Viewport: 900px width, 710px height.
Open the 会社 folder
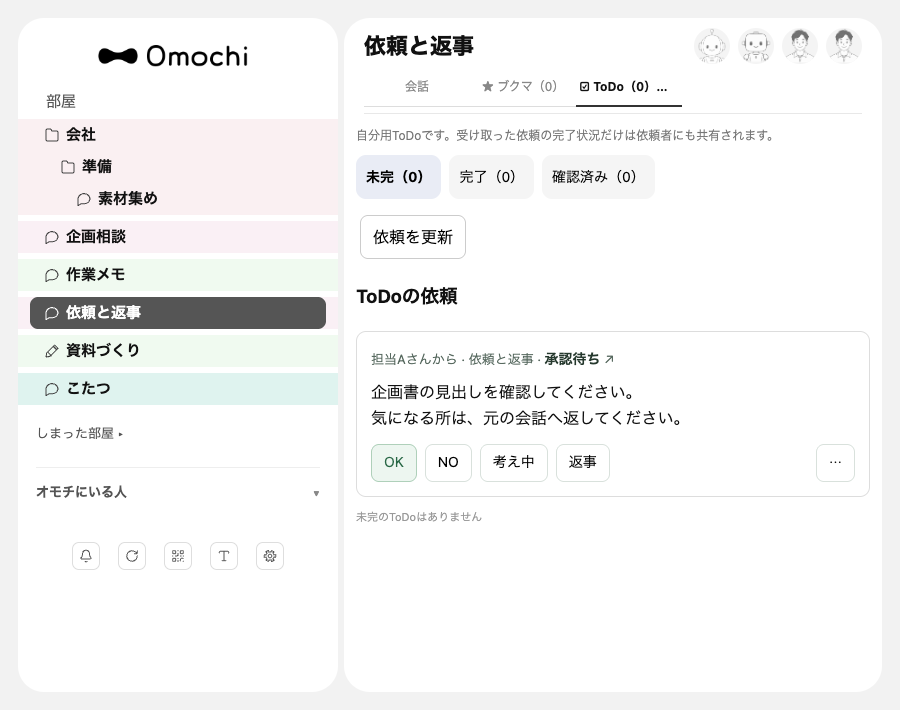point(178,135)
